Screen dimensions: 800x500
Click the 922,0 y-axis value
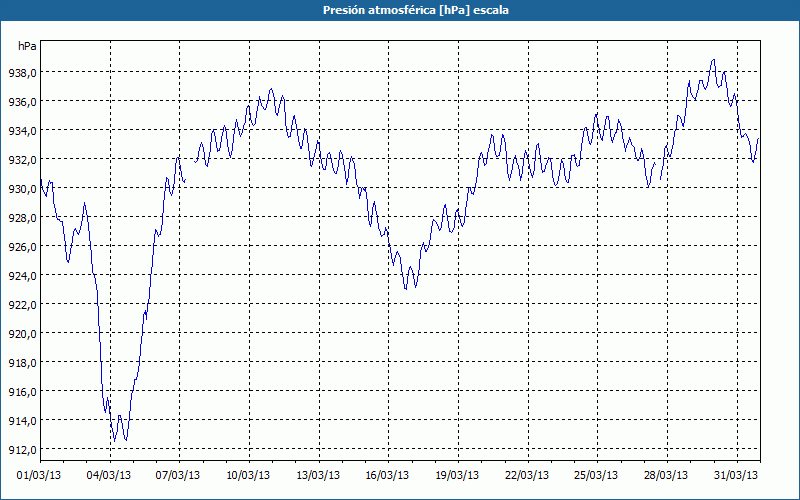(22, 305)
